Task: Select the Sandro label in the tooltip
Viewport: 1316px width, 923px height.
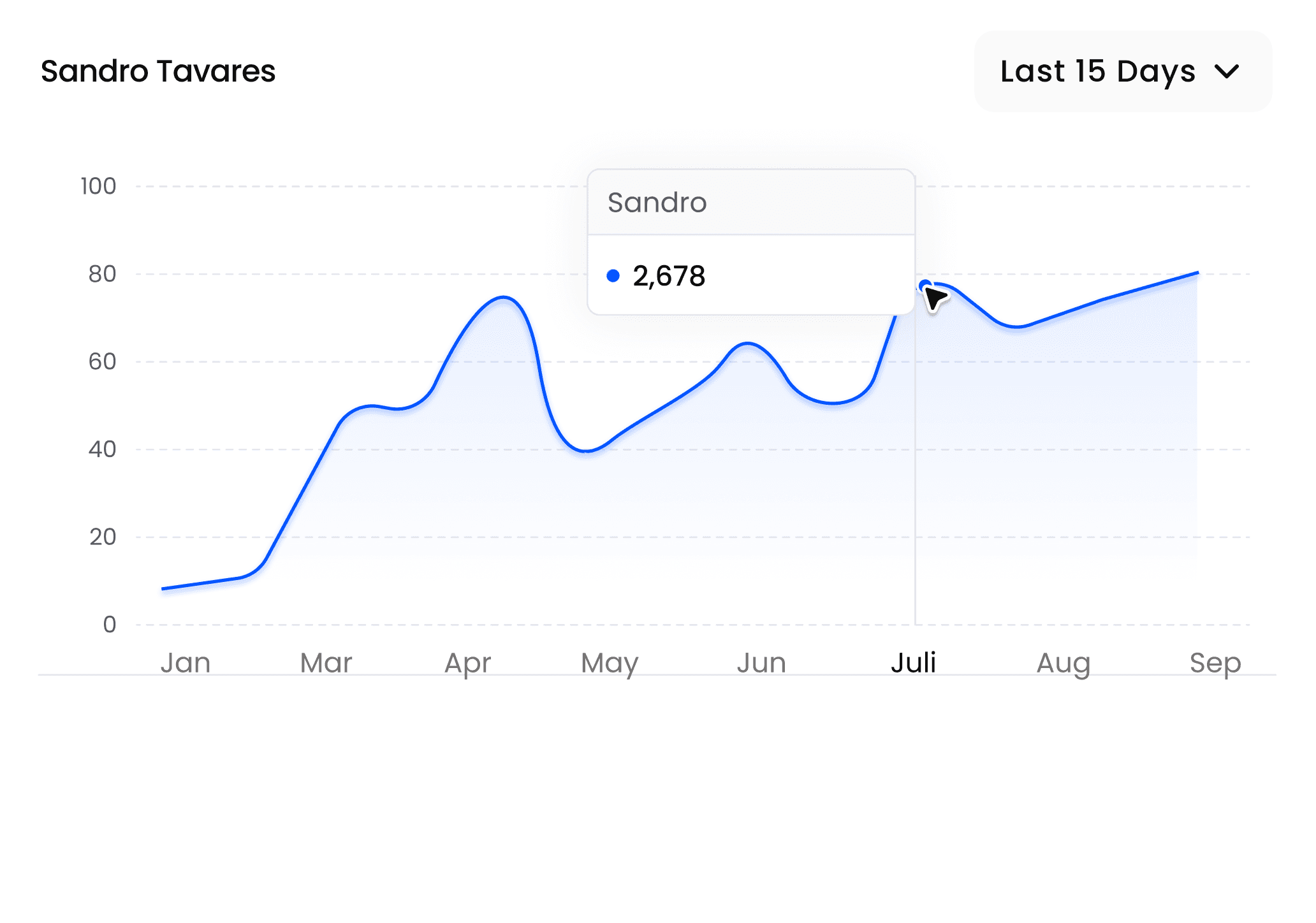Action: [x=657, y=203]
